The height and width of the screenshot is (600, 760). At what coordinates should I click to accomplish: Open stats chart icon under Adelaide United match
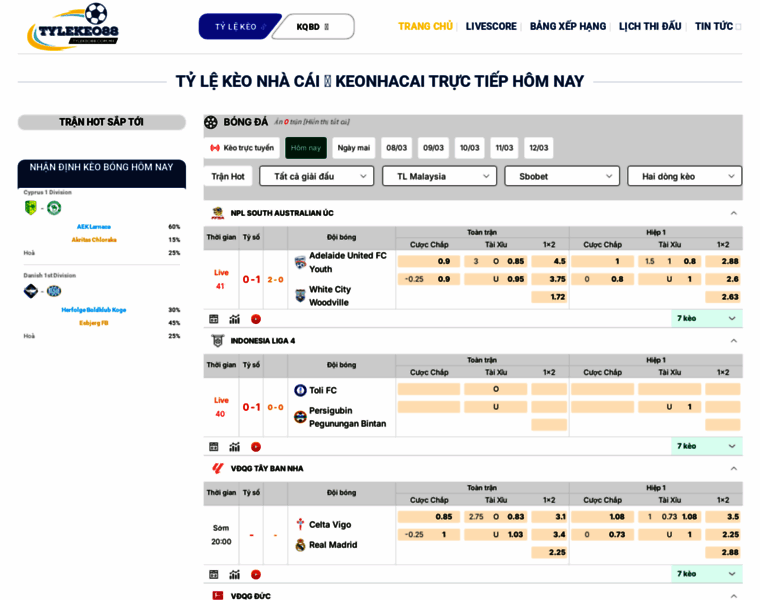235,319
